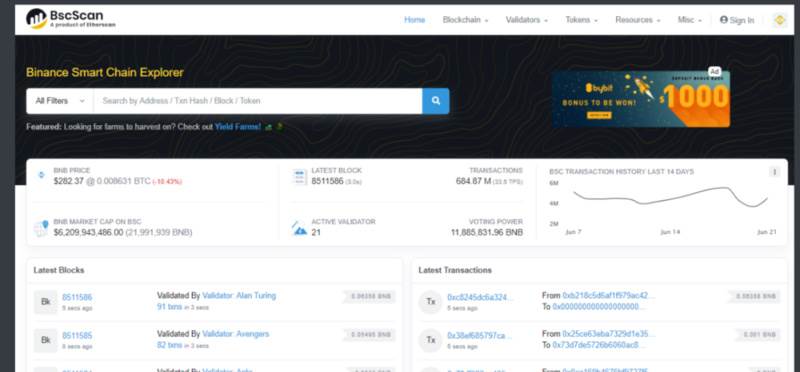Open Validator: Alan Turing
Image resolution: width=800 pixels, height=372 pixels.
(239, 295)
